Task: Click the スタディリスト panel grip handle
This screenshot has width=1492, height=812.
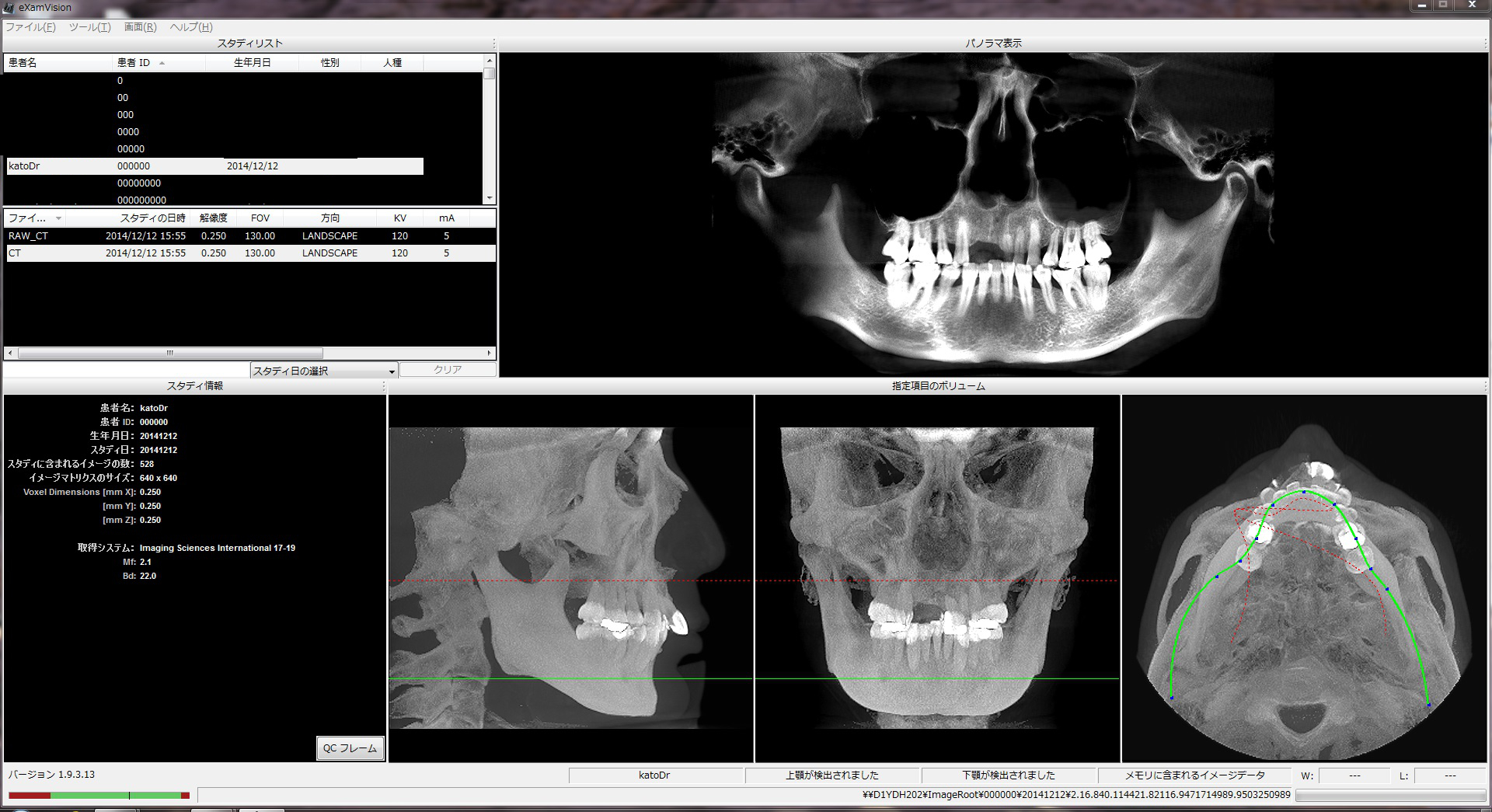Action: (x=494, y=44)
